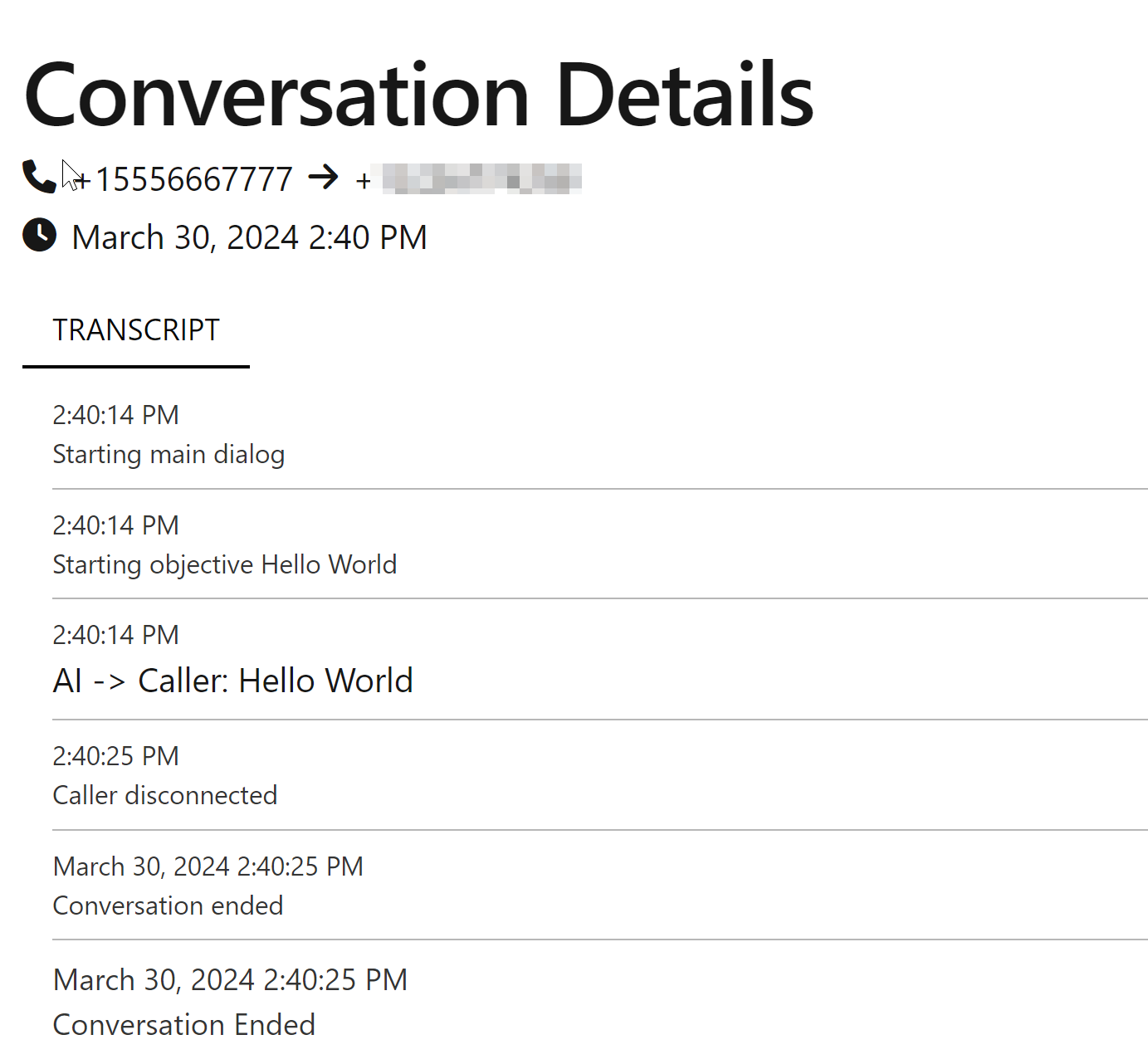Click the 2:40:25 PM timestamp above Caller disconnected
The height and width of the screenshot is (1064, 1148).
click(115, 756)
